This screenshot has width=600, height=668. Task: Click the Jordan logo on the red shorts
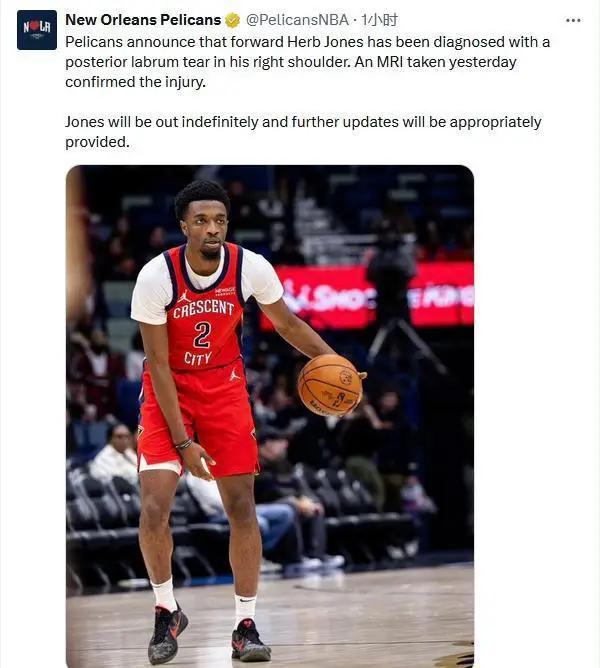point(234,374)
